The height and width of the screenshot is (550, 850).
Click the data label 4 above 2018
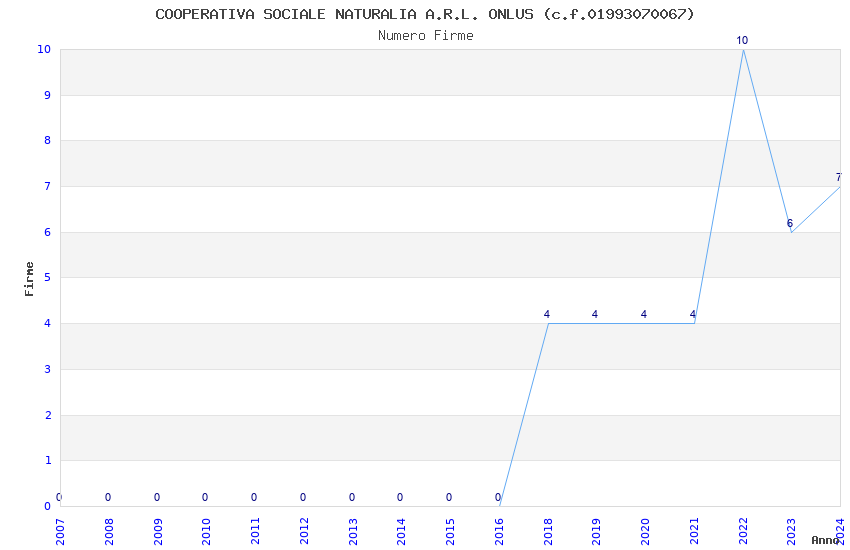point(547,314)
